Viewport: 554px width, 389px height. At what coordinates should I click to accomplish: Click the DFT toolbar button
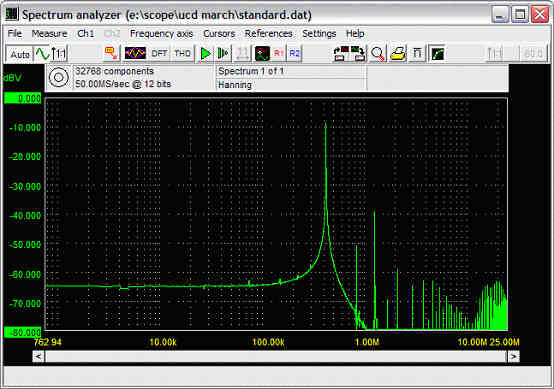(159, 54)
